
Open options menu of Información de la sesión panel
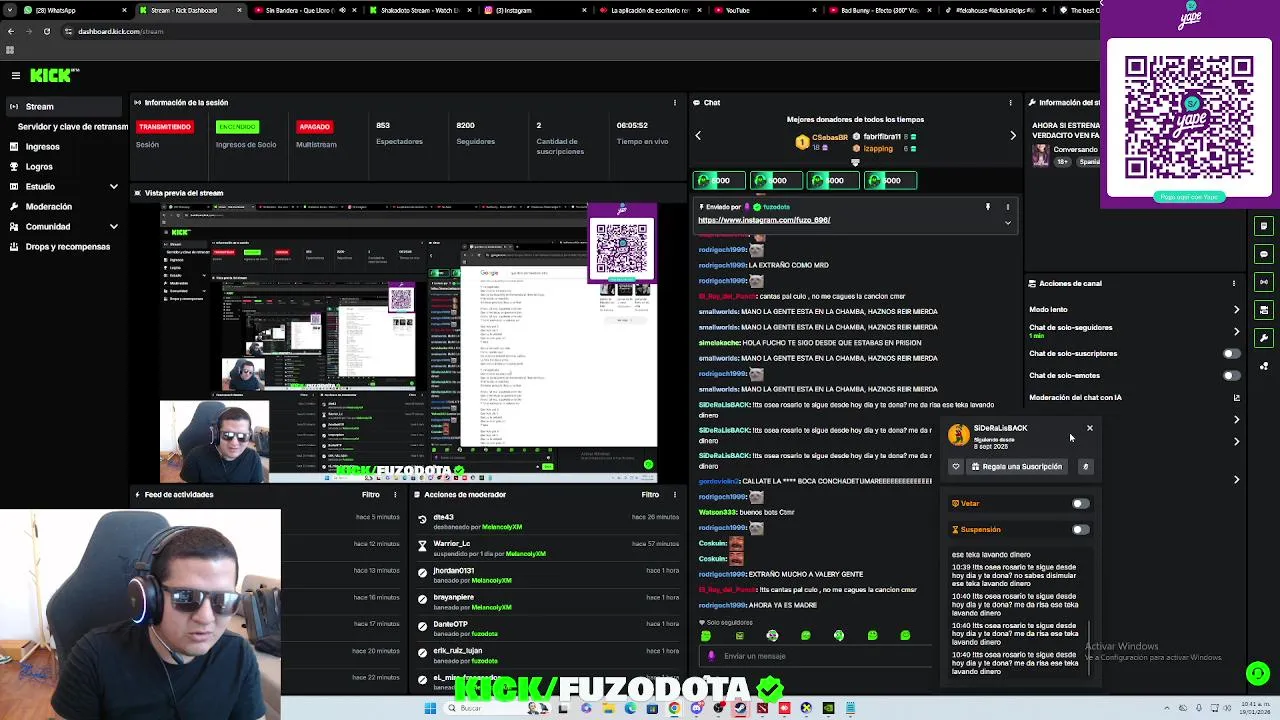pos(676,102)
